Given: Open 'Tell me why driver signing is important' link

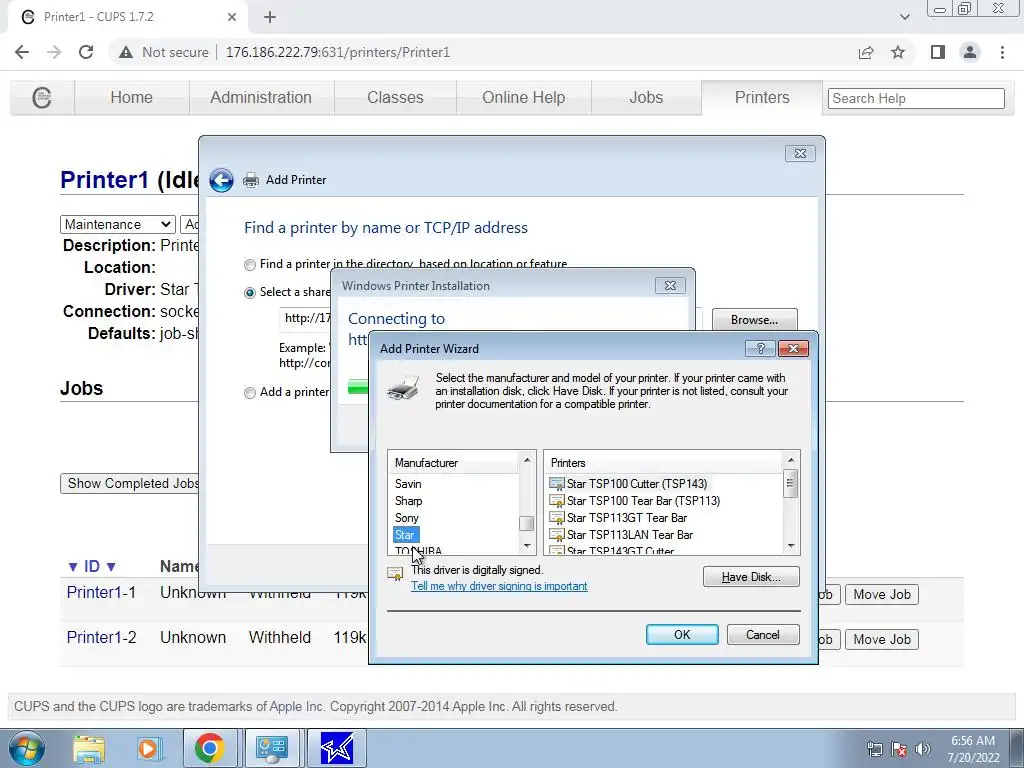Looking at the screenshot, I should coord(499,586).
